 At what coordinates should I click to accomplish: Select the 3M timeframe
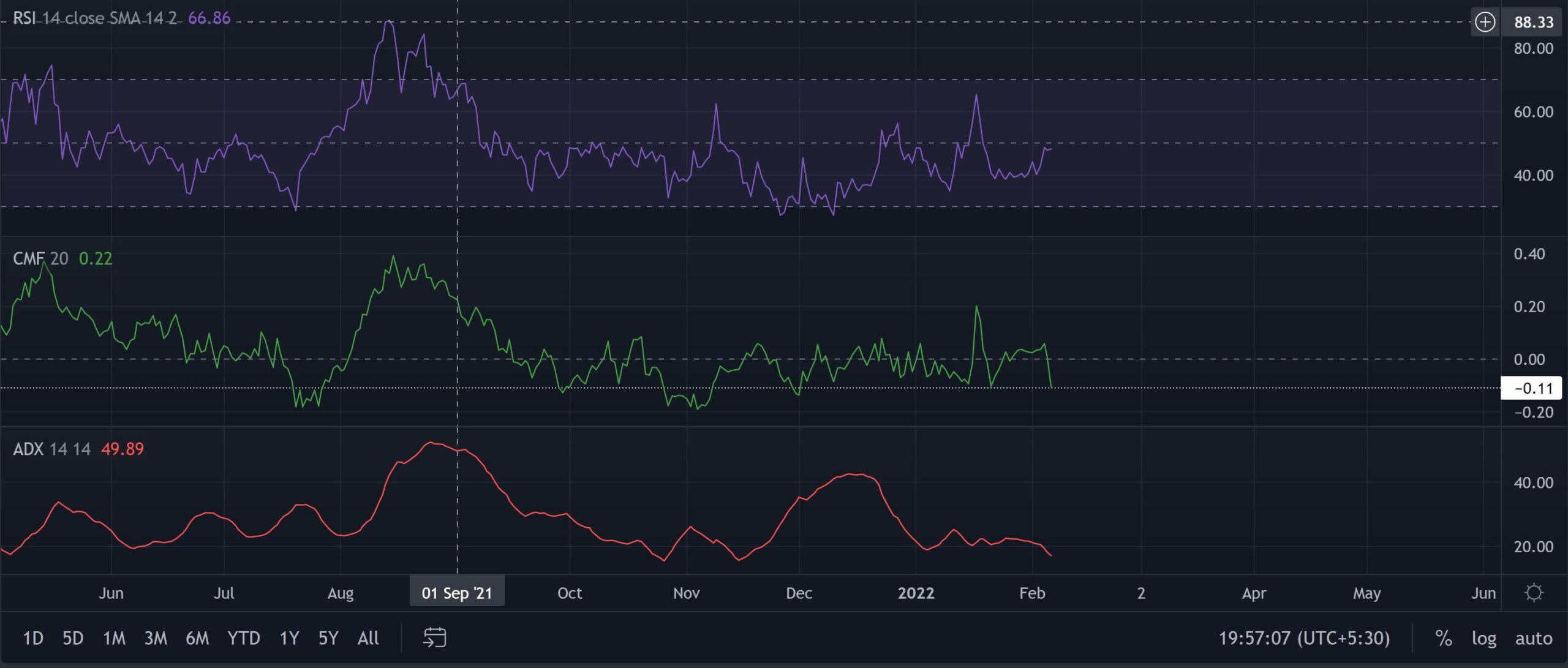tap(156, 637)
